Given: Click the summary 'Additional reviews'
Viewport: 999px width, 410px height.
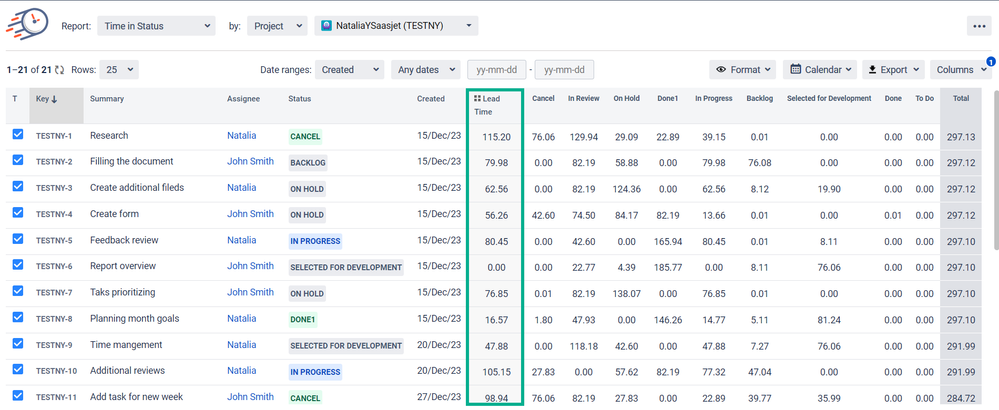Looking at the screenshot, I should [127, 371].
